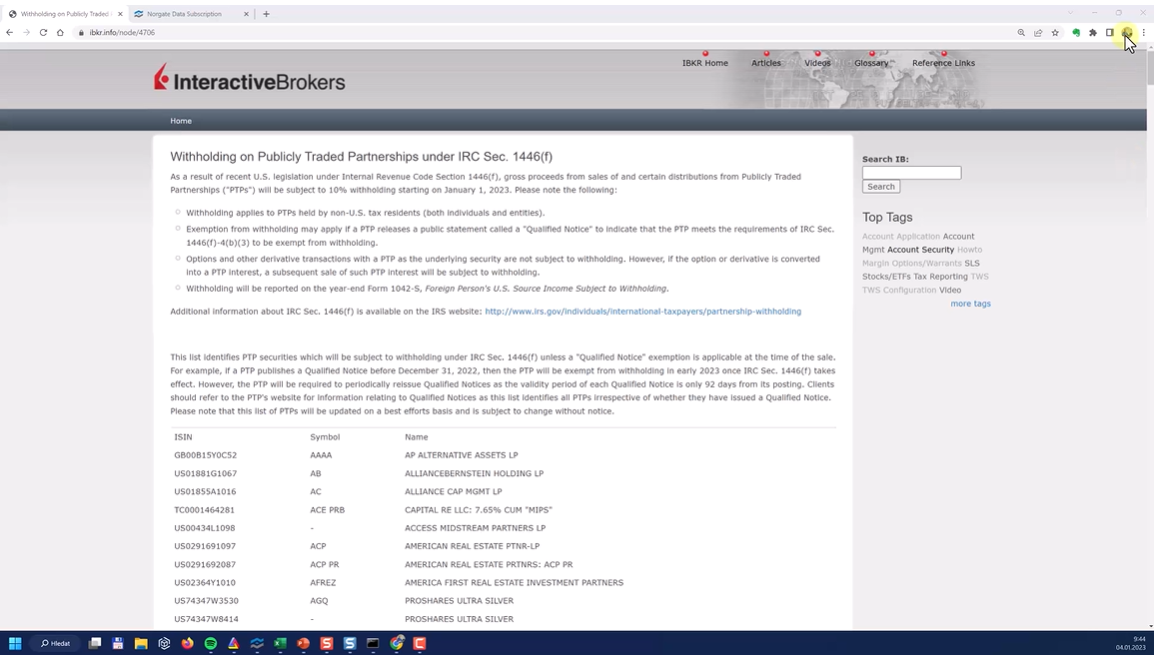1155x655 pixels.
Task: Launch Firefox from the taskbar
Action: pyautogui.click(x=187, y=643)
